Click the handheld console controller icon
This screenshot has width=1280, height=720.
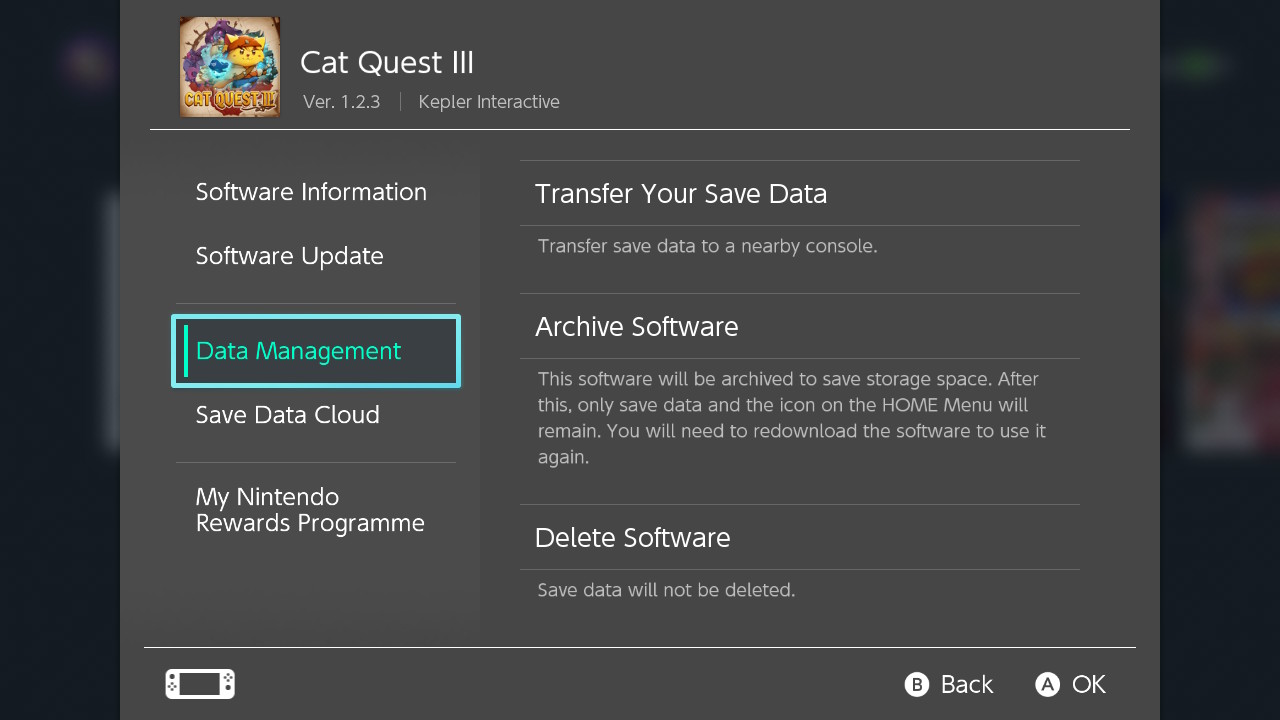200,684
